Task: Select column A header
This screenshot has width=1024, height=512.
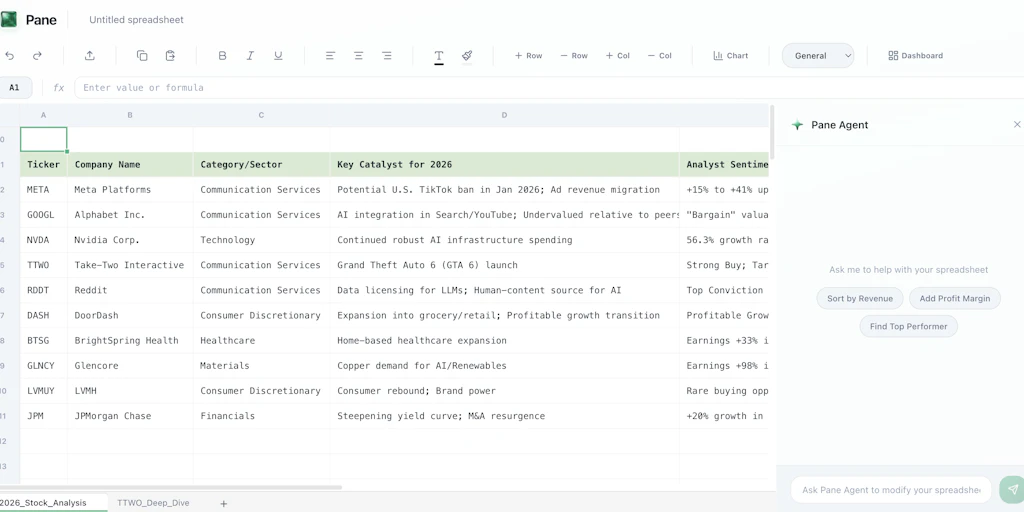Action: [x=44, y=115]
